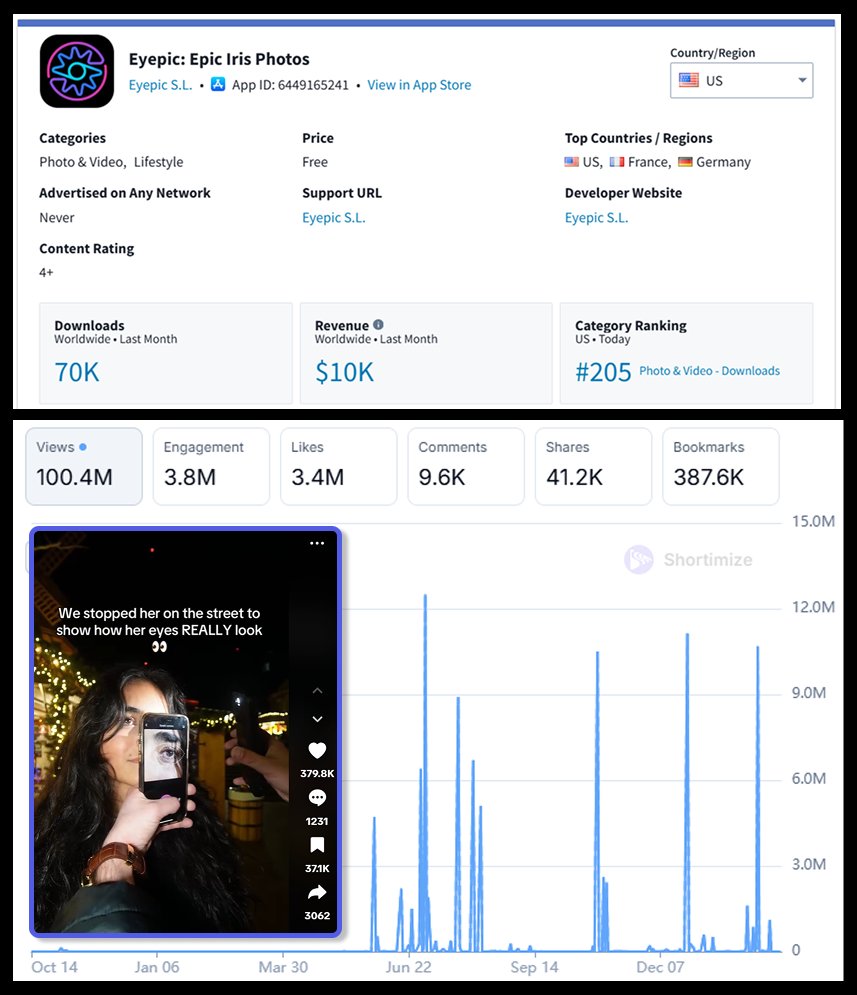Screen dimensions: 857x995
Task: Click the tallest June chart spike
Action: point(425,600)
